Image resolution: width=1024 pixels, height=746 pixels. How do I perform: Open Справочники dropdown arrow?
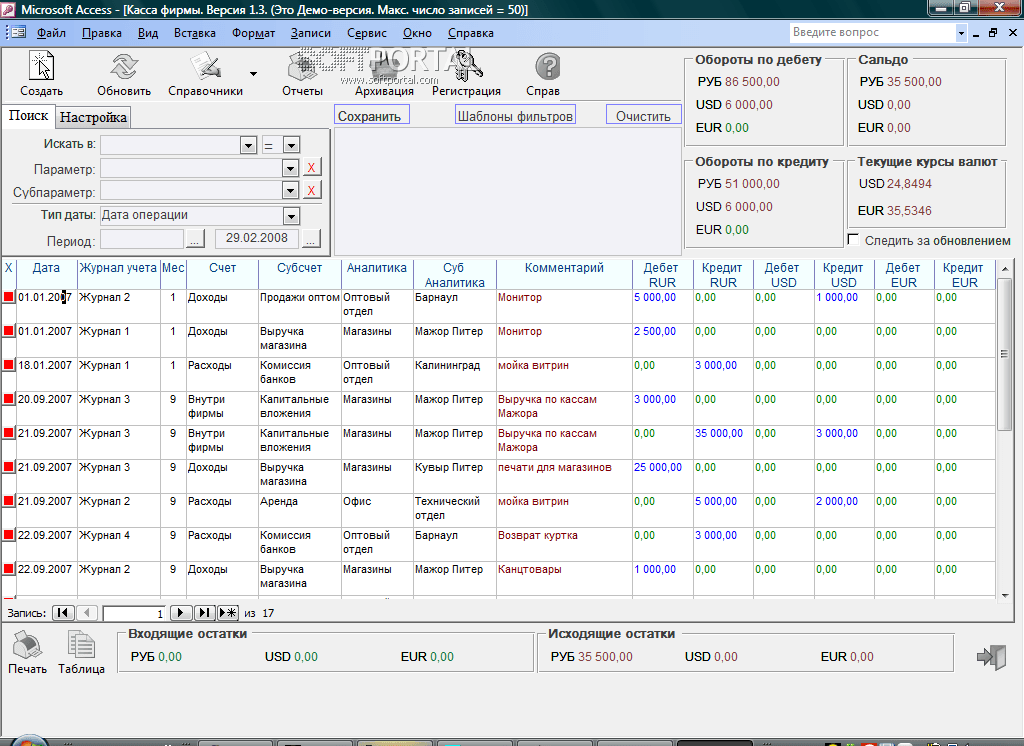(253, 74)
